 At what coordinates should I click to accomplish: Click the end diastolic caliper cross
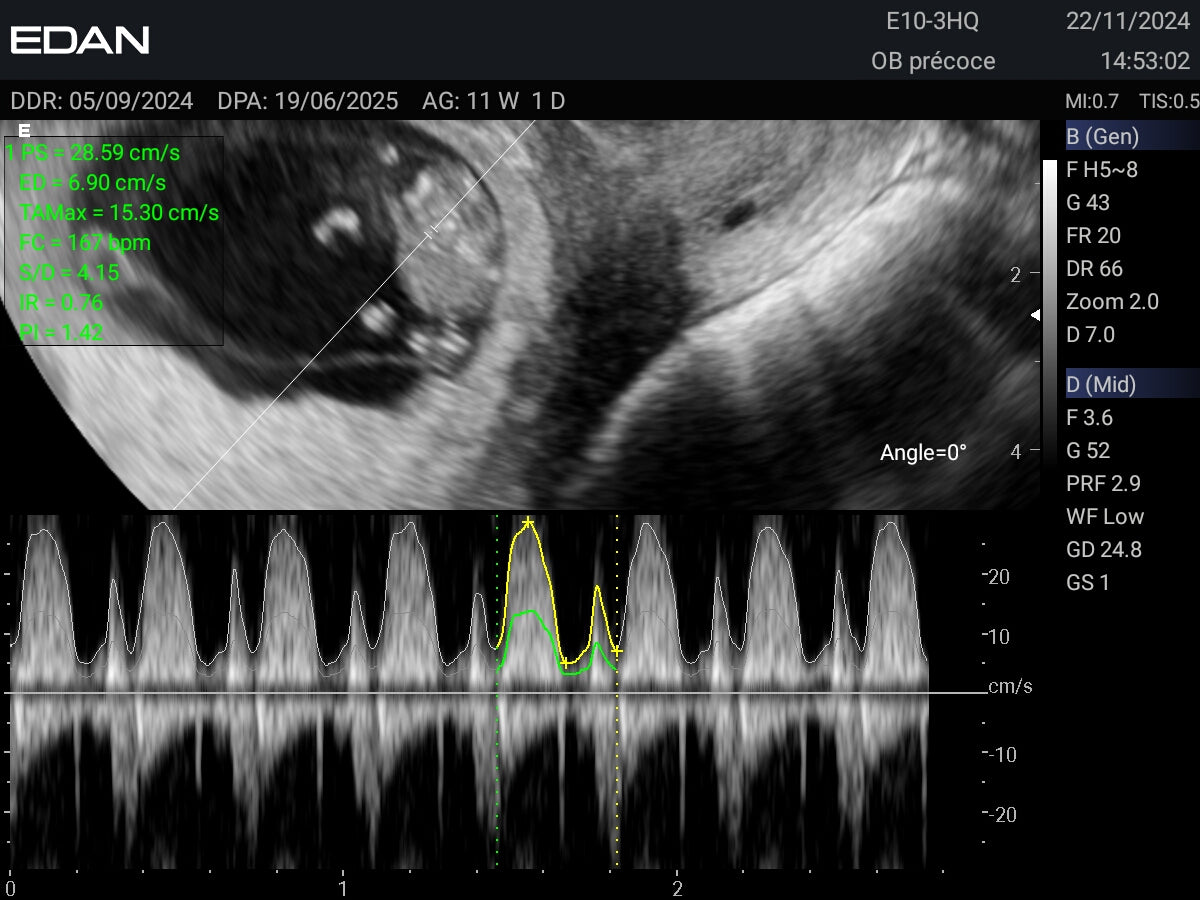617,651
